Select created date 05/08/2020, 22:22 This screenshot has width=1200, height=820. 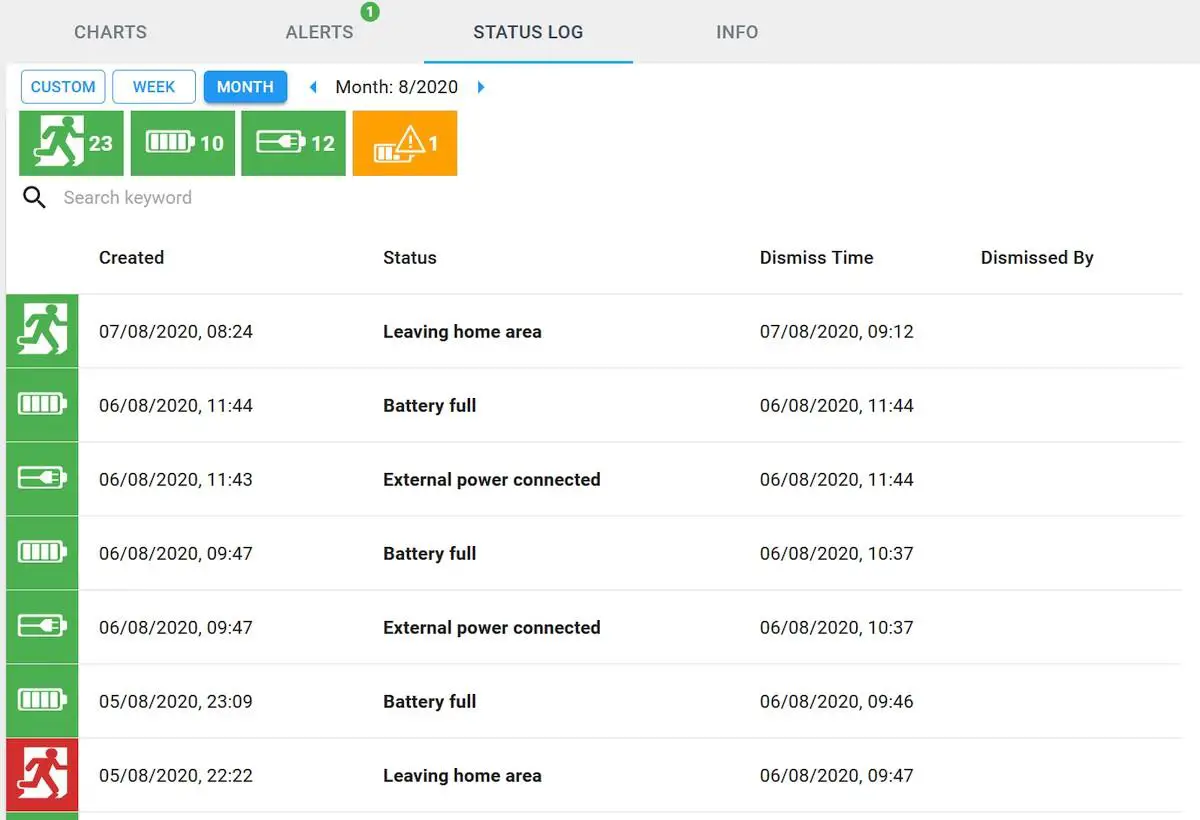pos(176,775)
